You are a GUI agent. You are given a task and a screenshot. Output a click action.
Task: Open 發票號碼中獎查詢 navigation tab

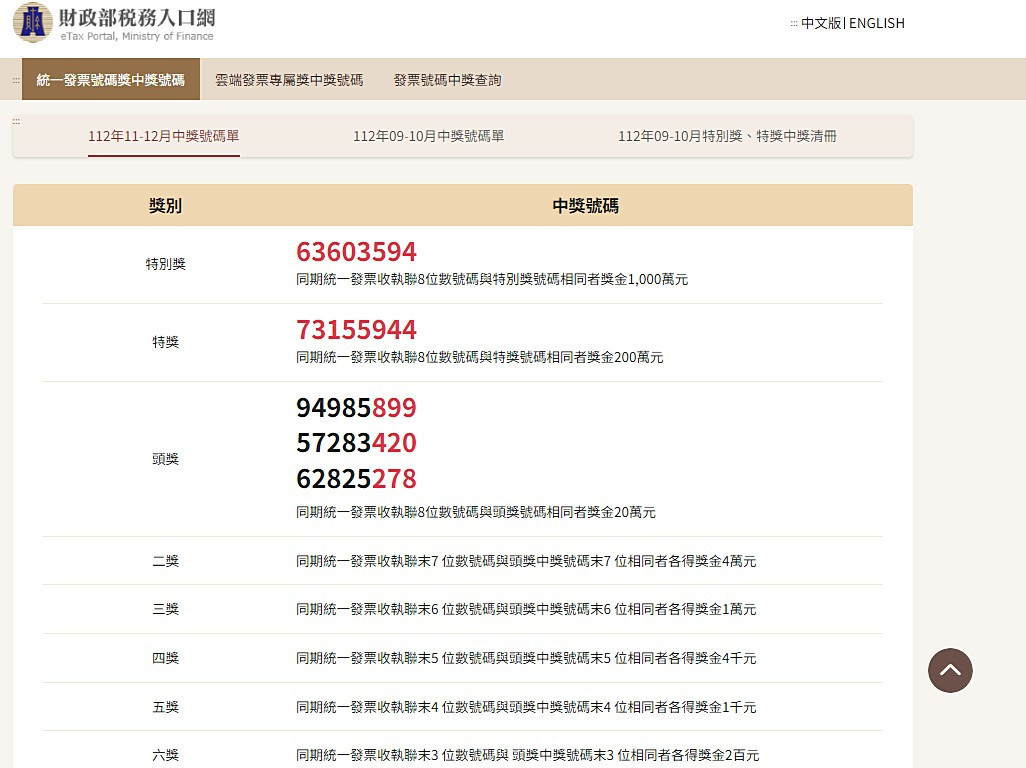[x=448, y=80]
